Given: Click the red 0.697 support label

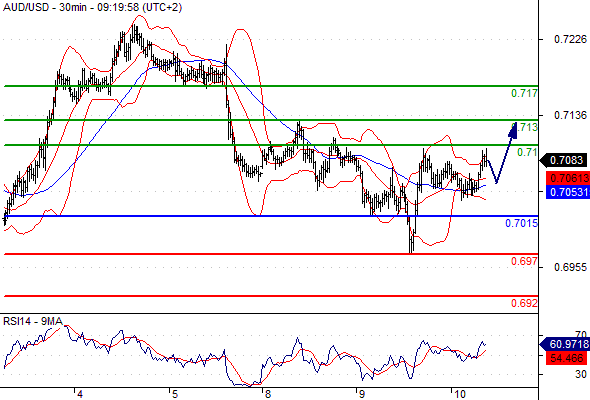Looking at the screenshot, I should (x=525, y=261).
